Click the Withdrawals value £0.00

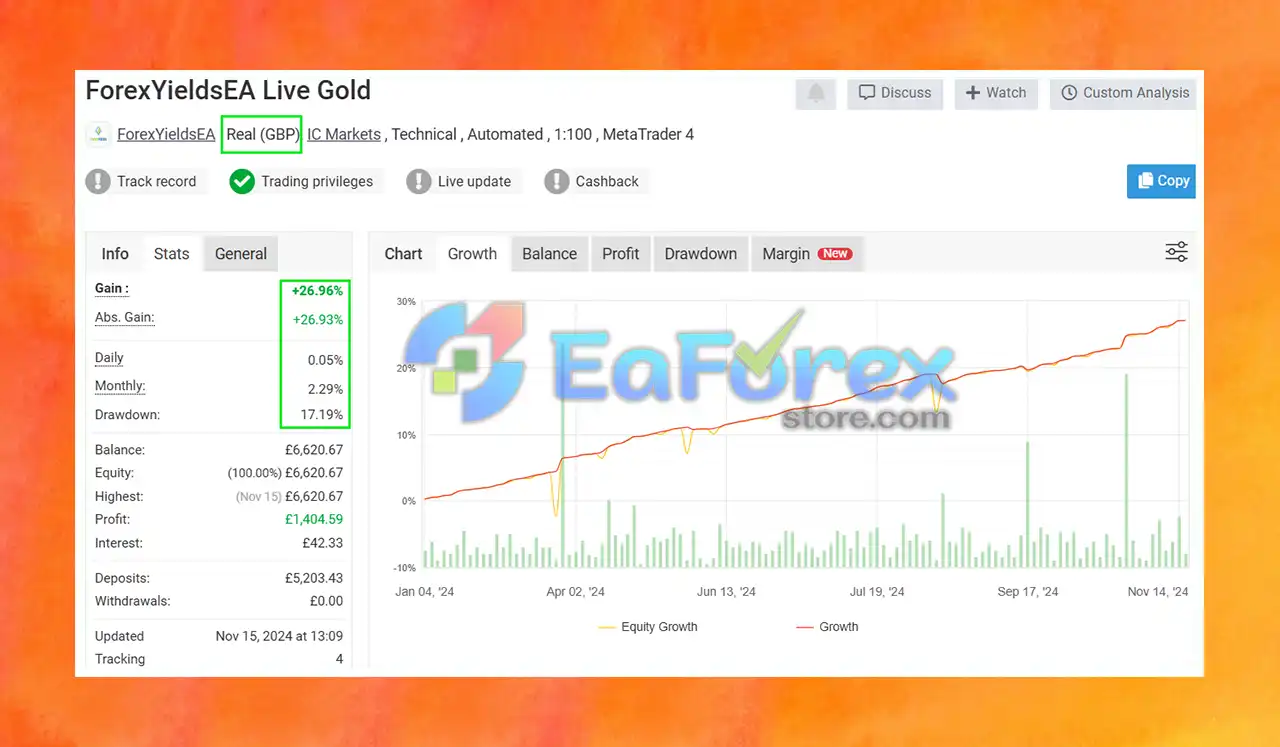326,601
